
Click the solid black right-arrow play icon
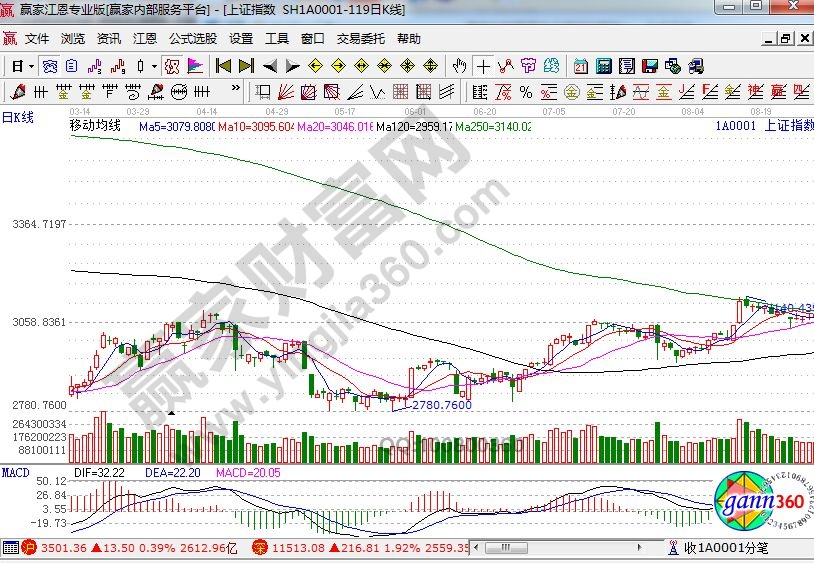click(x=292, y=66)
